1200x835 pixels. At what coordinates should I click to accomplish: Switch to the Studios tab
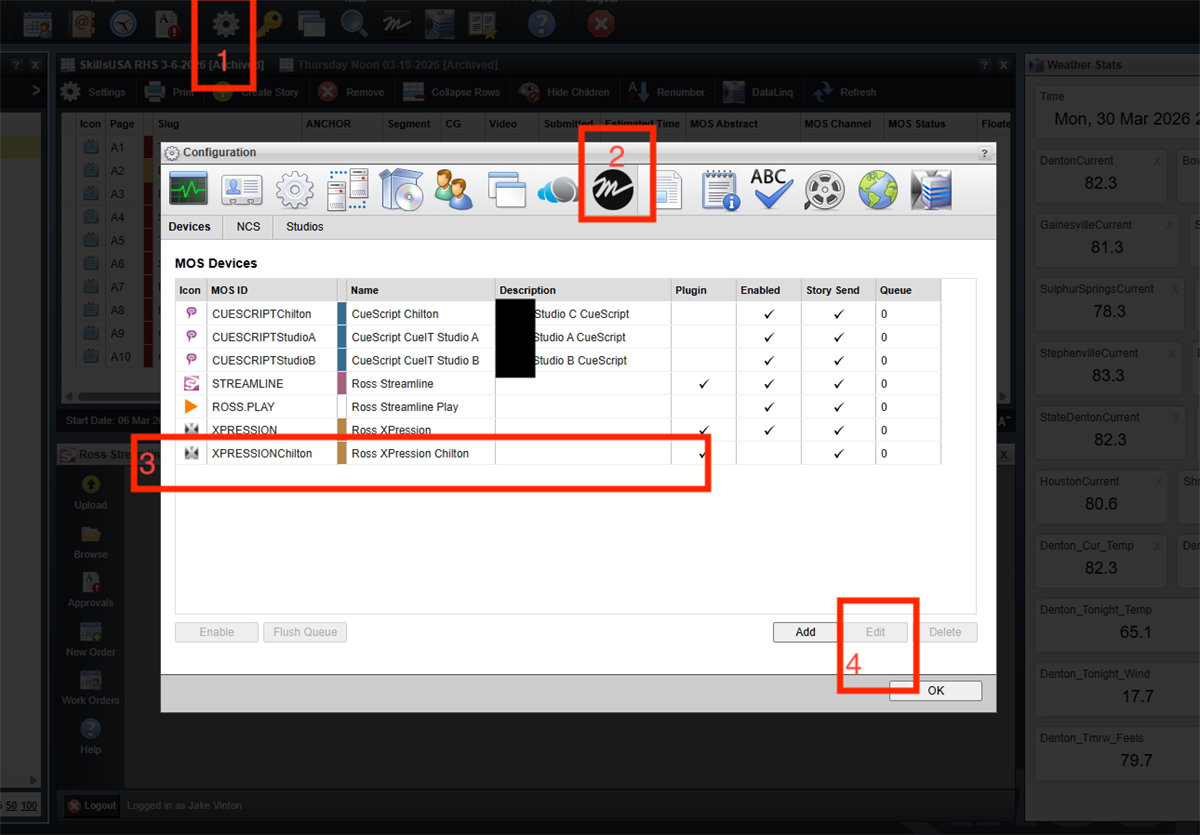pos(305,227)
